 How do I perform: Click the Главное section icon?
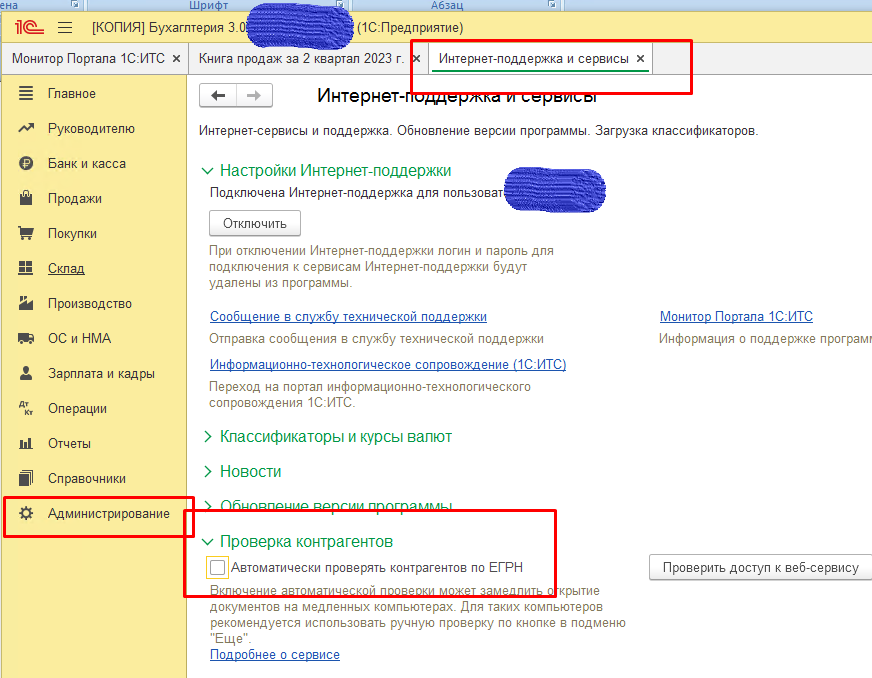coord(26,93)
